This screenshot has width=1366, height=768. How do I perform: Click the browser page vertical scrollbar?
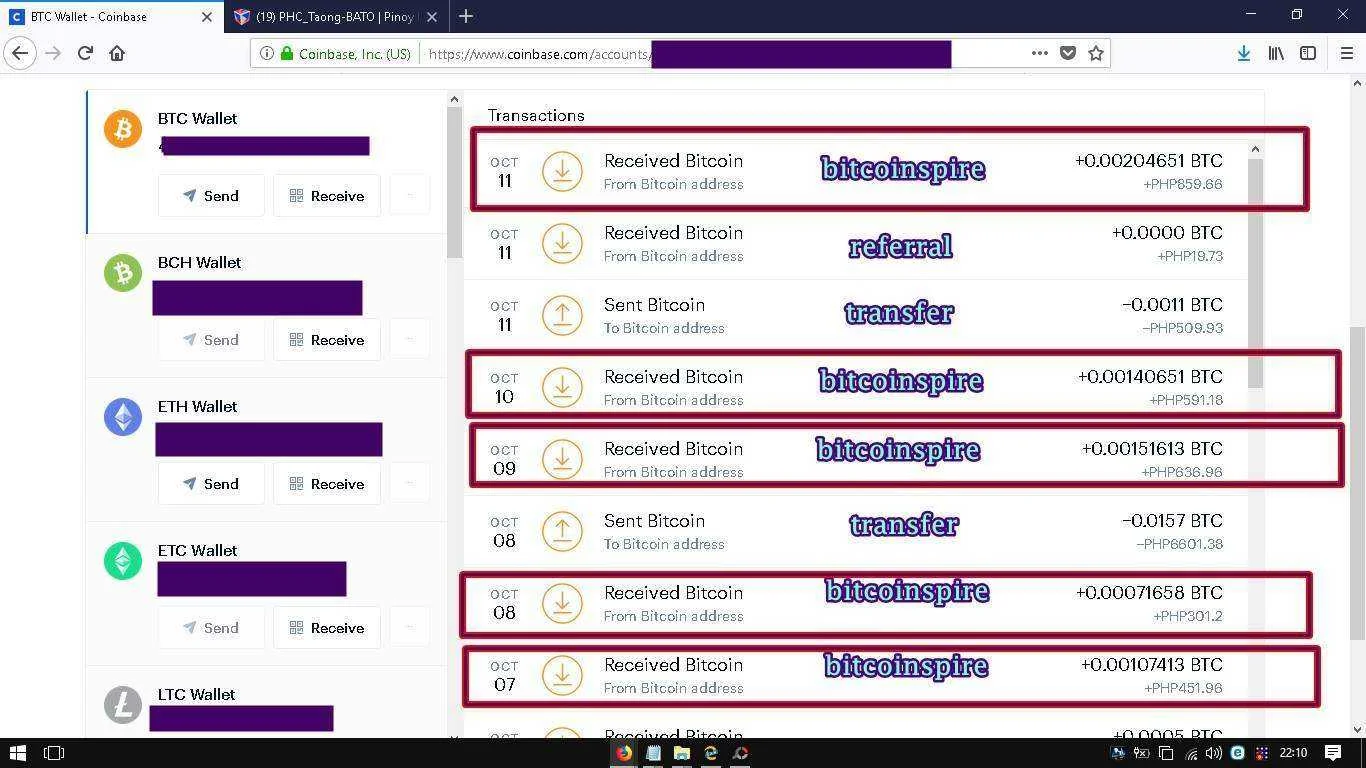[x=1357, y=483]
